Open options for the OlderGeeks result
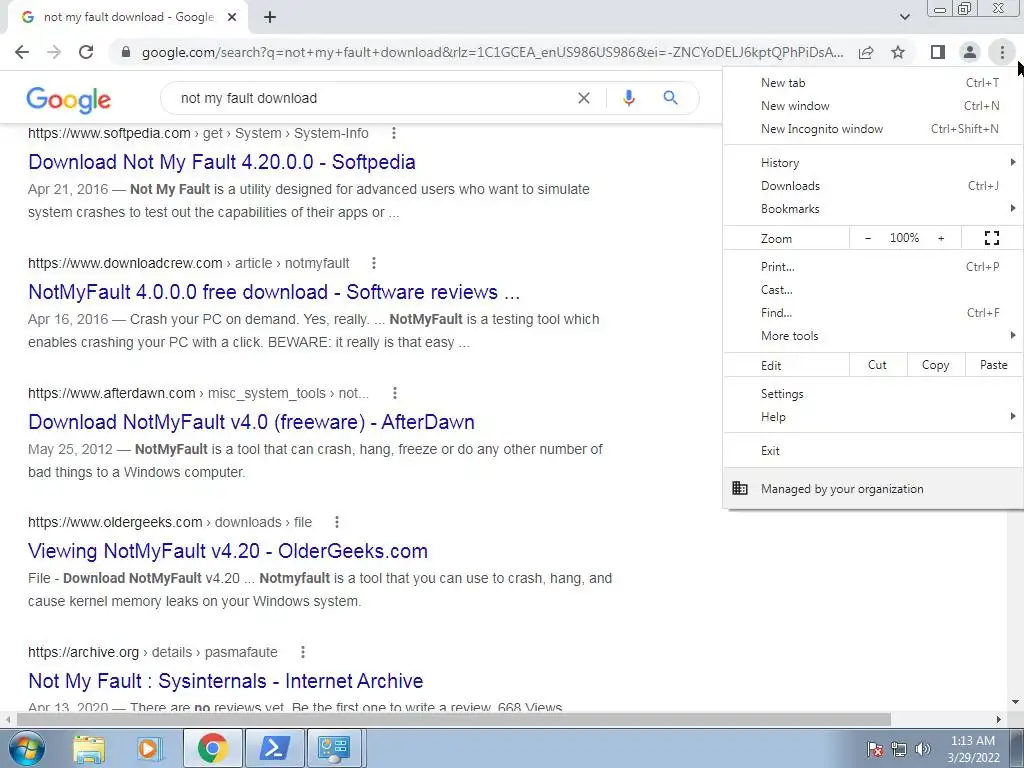Screen dimensions: 1024x768 (337, 522)
